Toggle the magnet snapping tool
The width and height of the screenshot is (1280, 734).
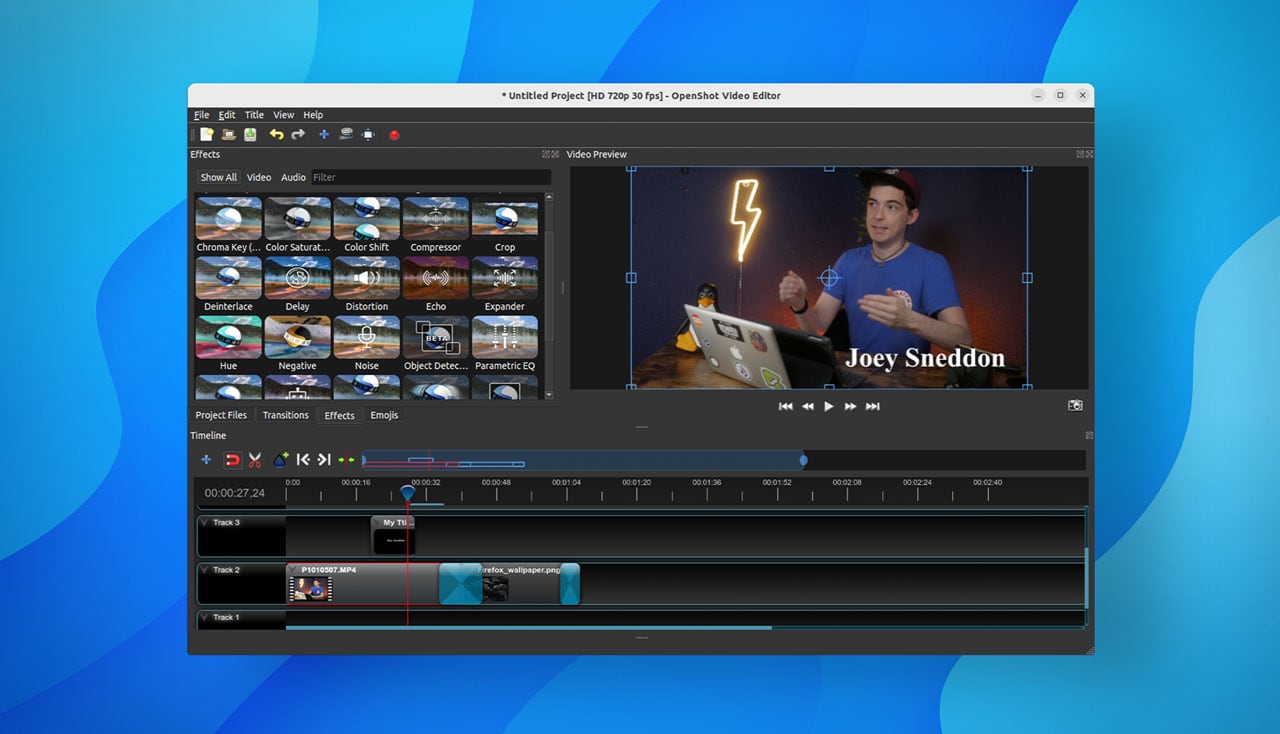pos(232,460)
